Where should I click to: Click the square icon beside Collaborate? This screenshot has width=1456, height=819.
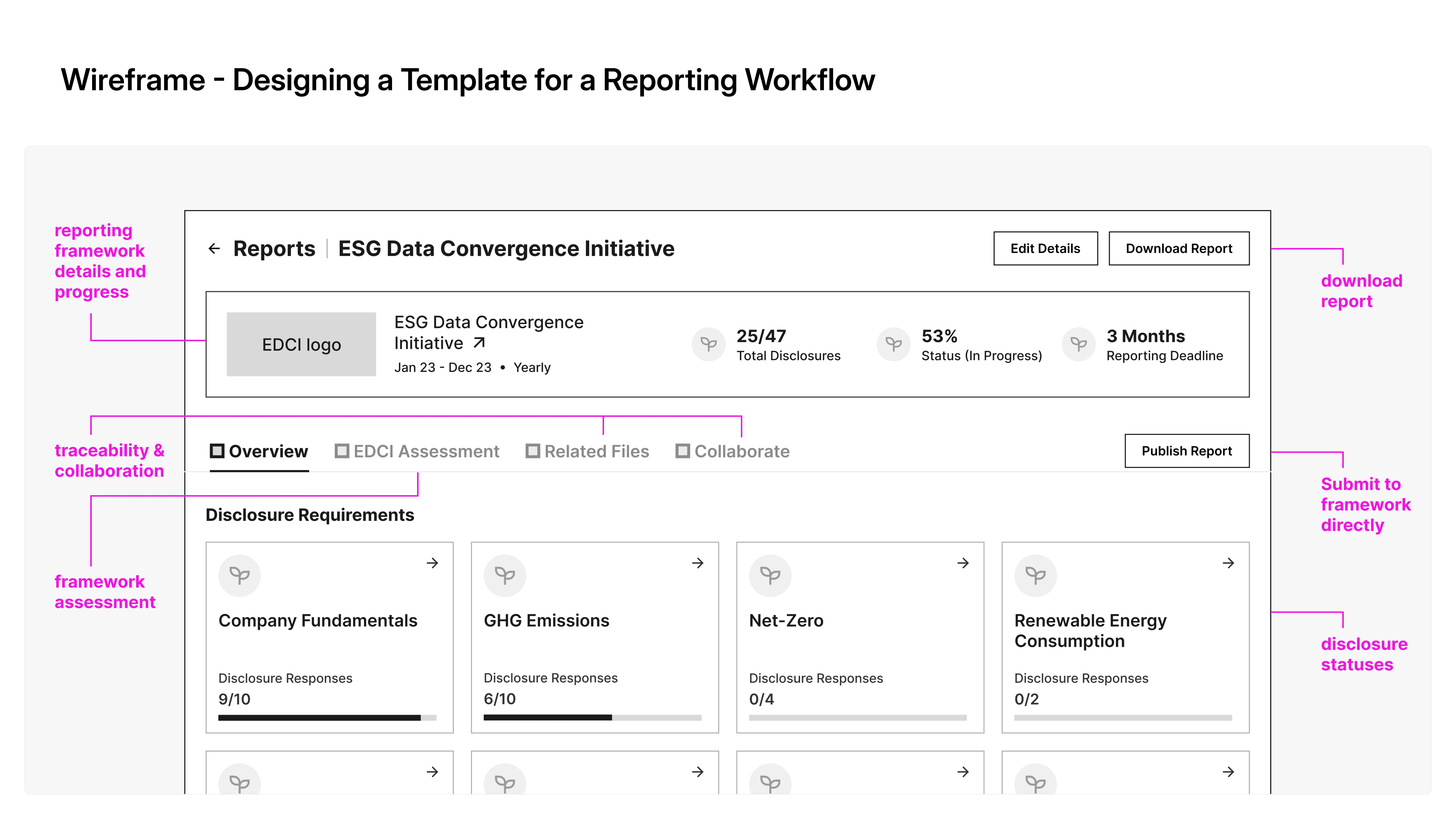pyautogui.click(x=683, y=451)
